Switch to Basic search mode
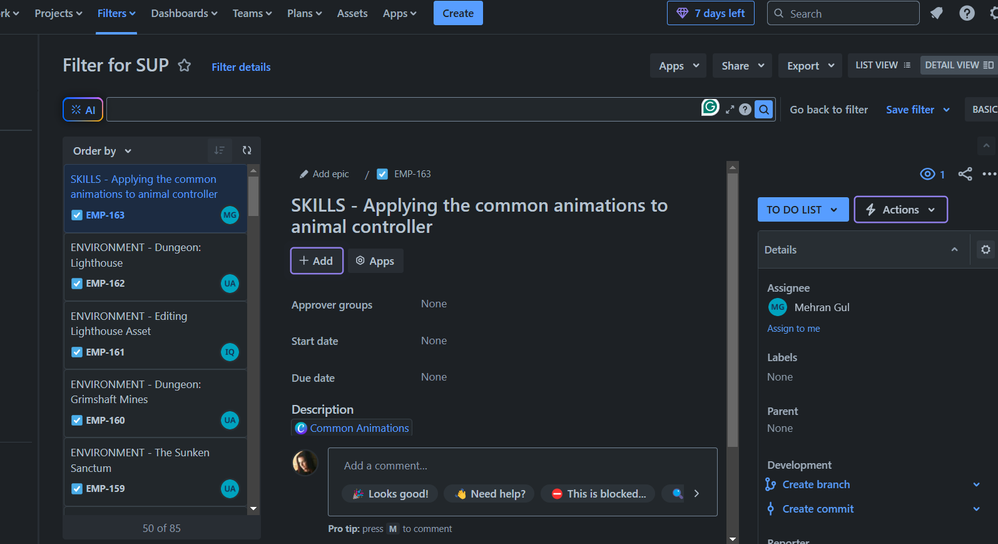 point(983,109)
